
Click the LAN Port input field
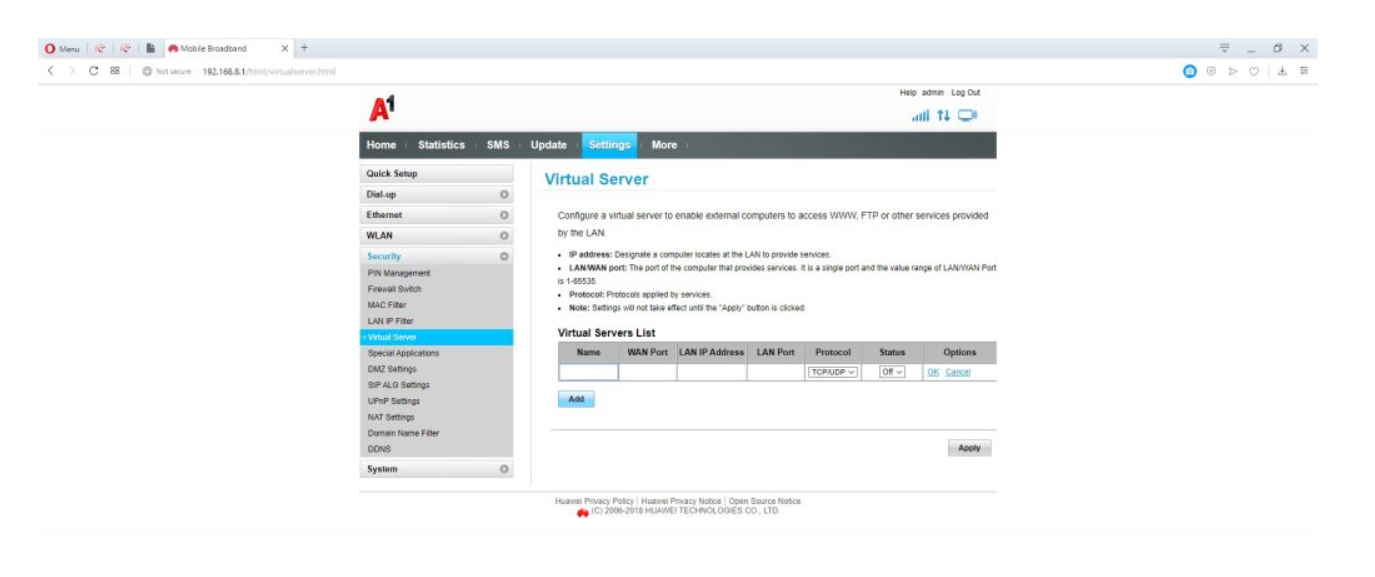point(775,372)
